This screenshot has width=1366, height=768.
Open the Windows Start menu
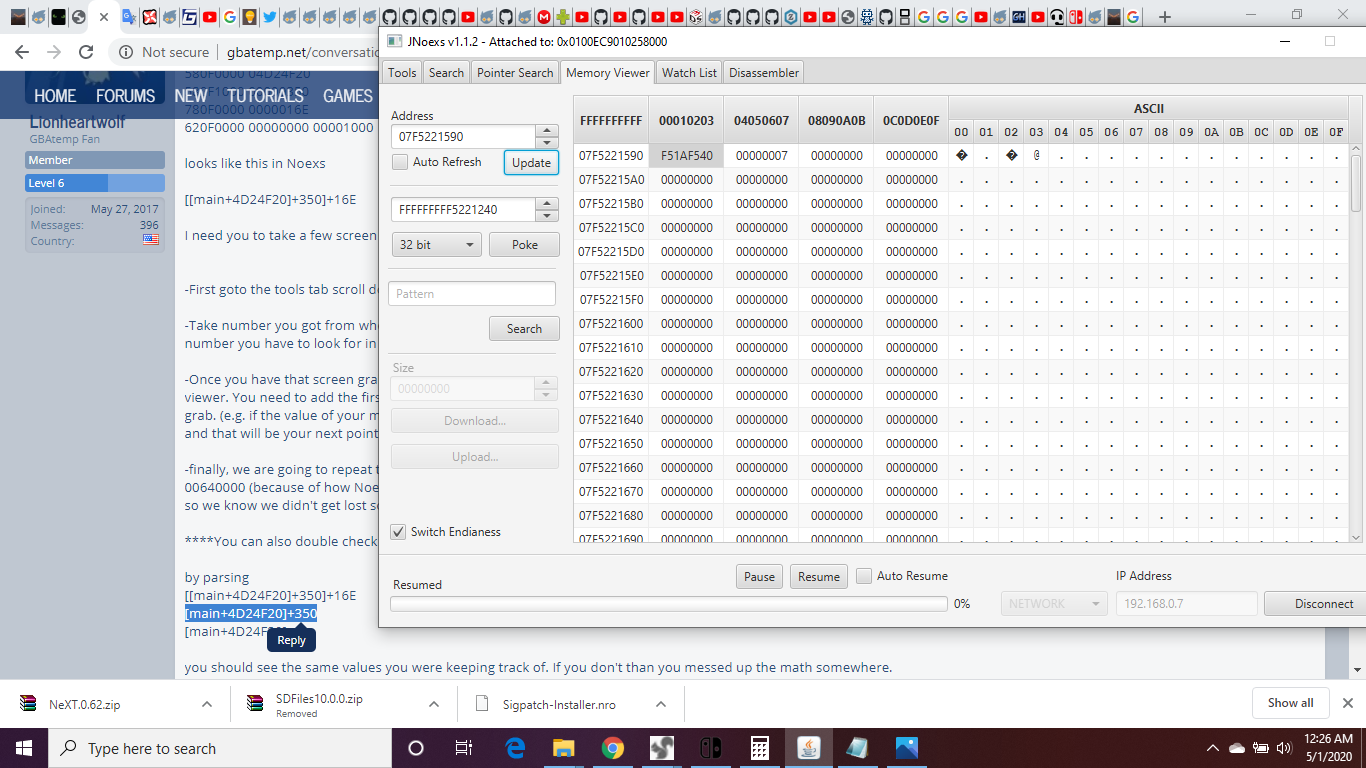coord(24,748)
